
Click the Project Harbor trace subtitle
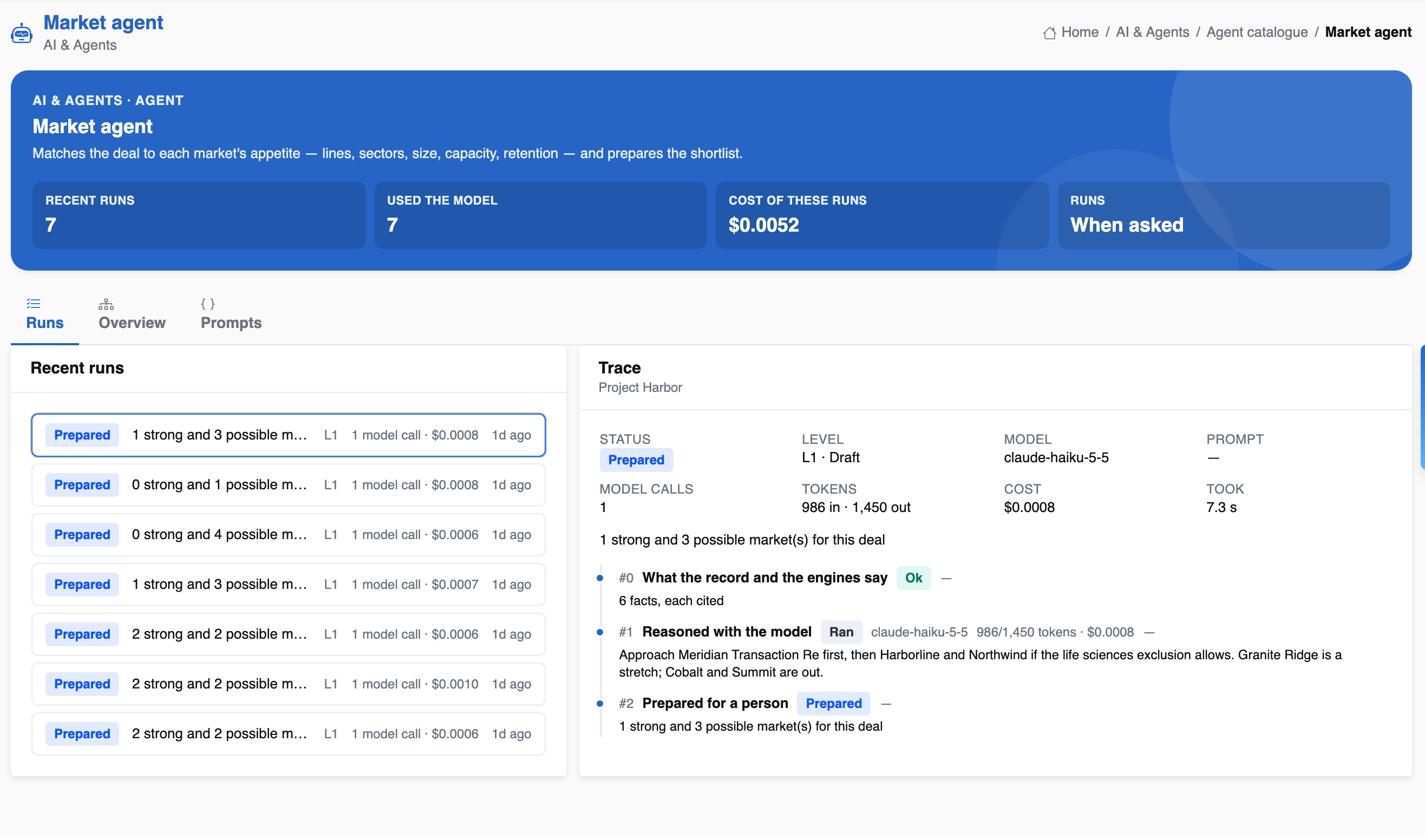tap(640, 388)
